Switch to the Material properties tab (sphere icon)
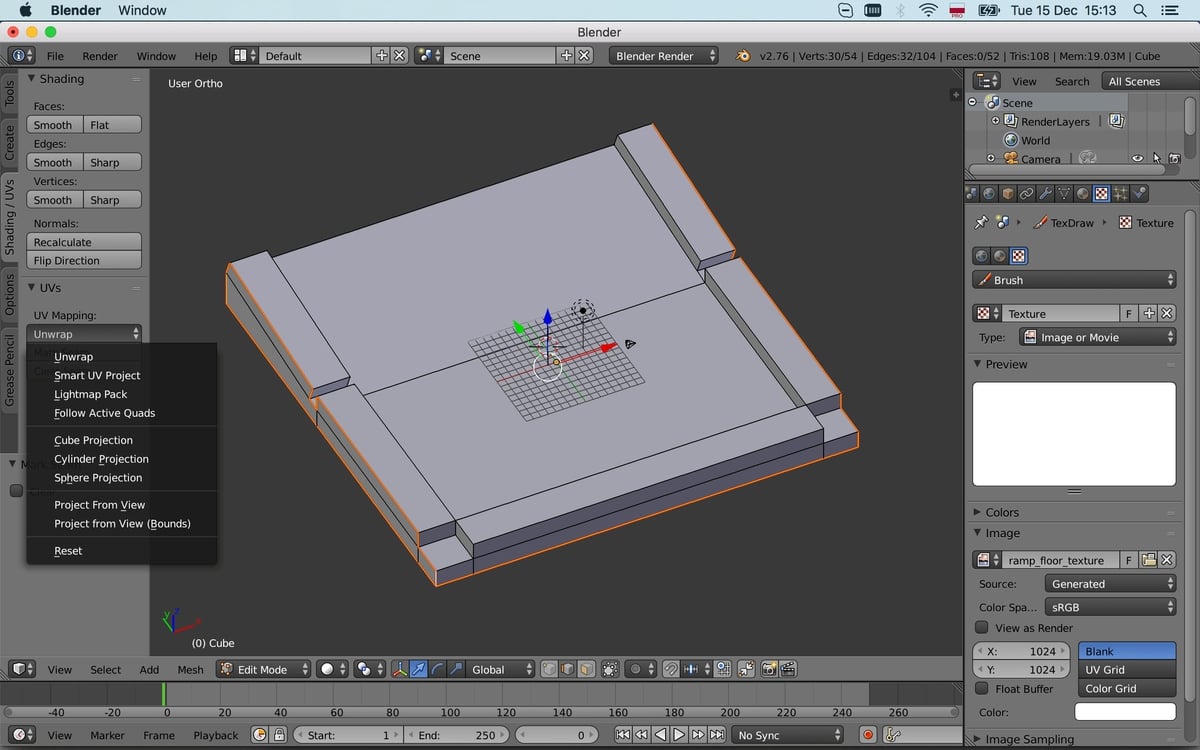This screenshot has height=750, width=1200. (1082, 194)
